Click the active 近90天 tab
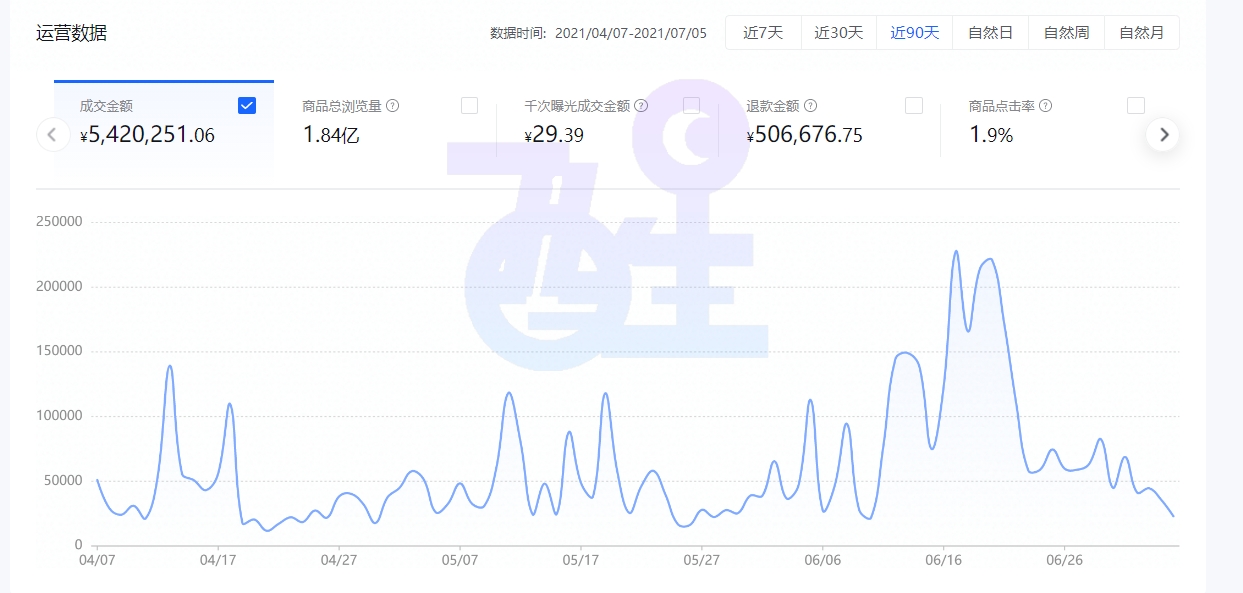 pos(915,32)
